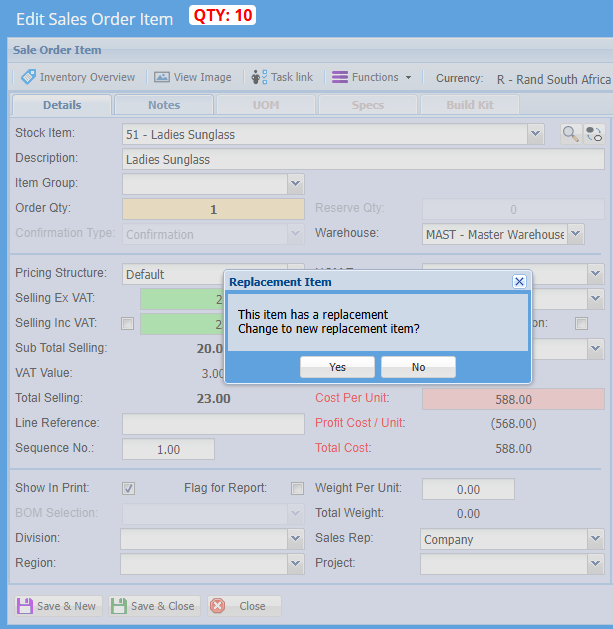Click the replacement item icon beside search
613x629 pixels.
click(594, 134)
